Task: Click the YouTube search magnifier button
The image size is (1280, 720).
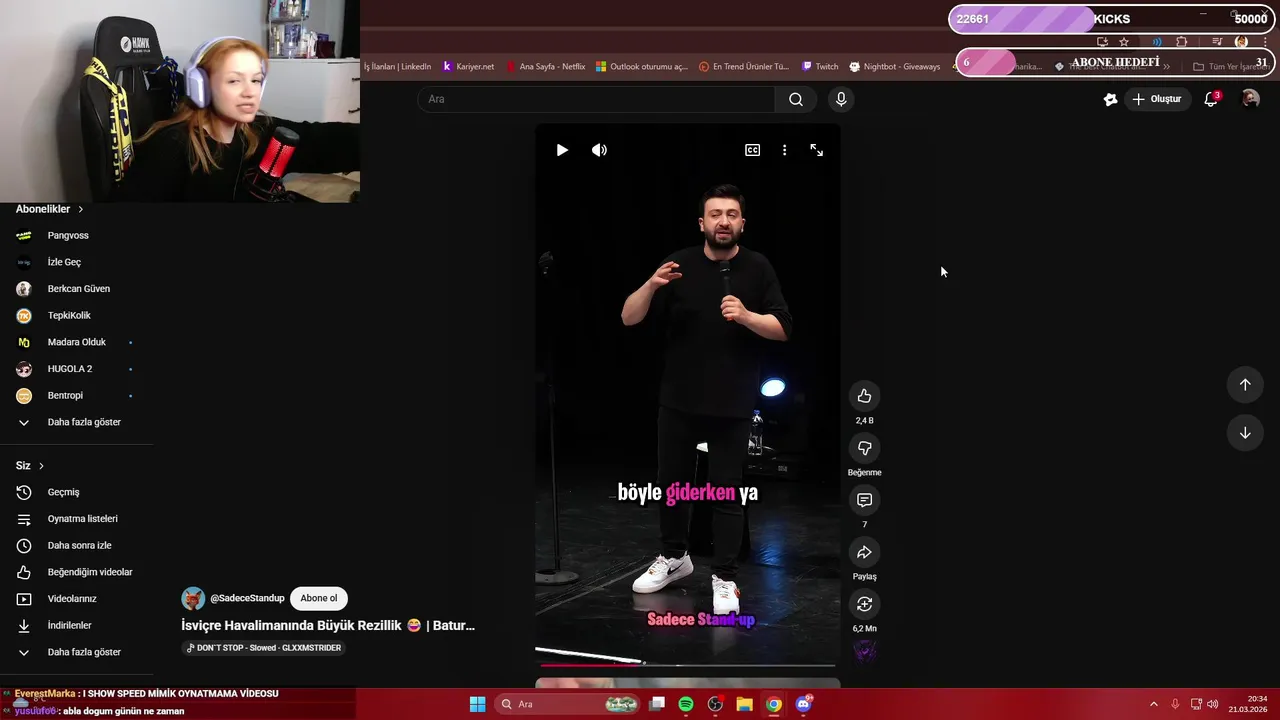Action: [x=796, y=99]
